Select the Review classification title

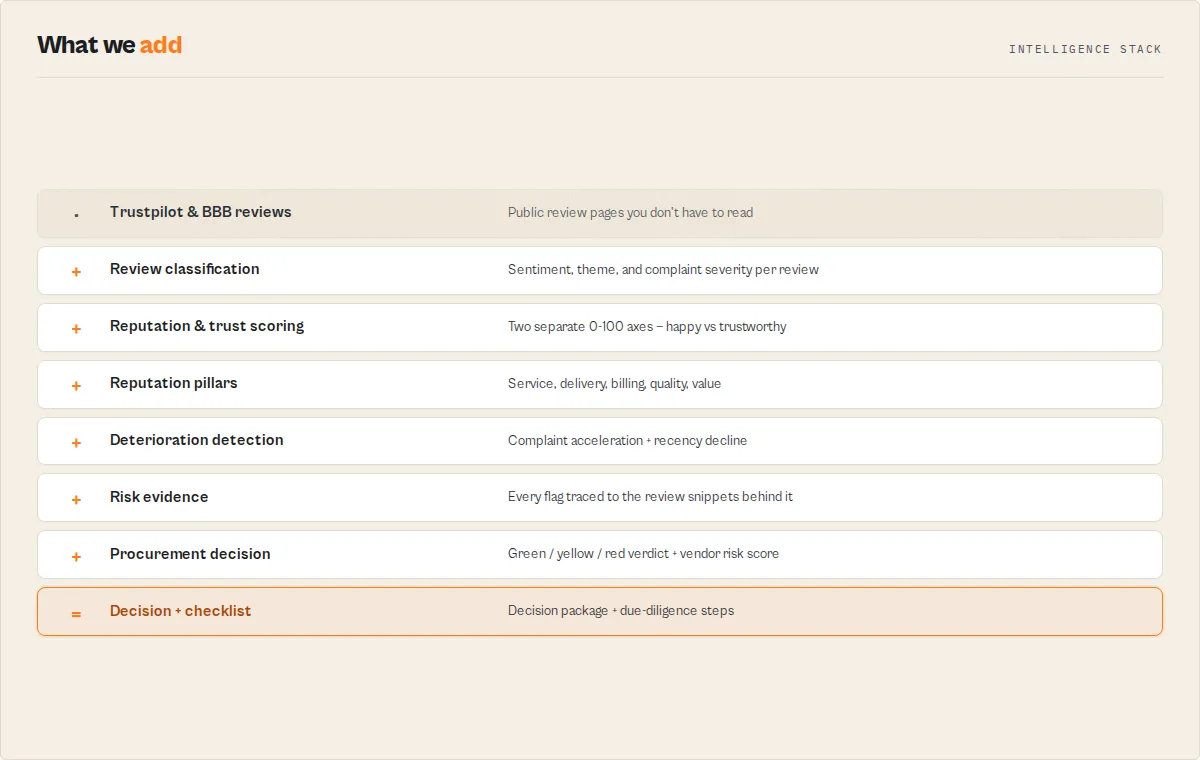(x=185, y=269)
